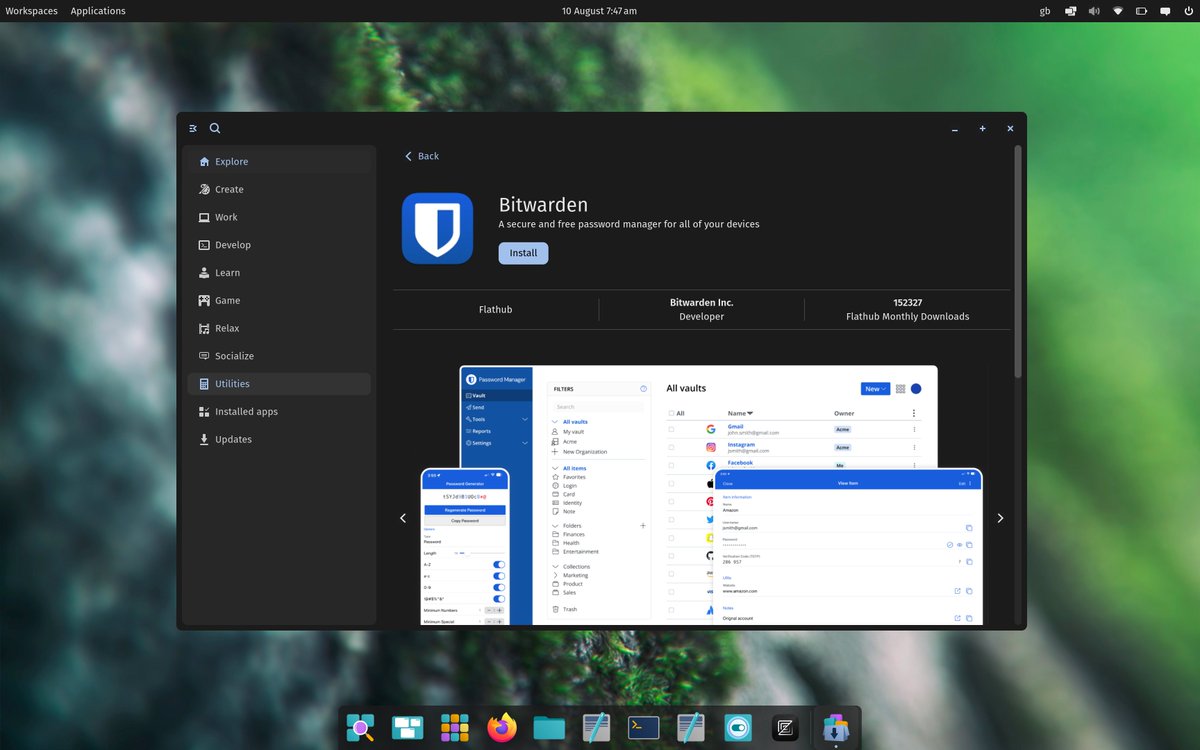Select the Utilities category
This screenshot has height=750, width=1200.
279,384
